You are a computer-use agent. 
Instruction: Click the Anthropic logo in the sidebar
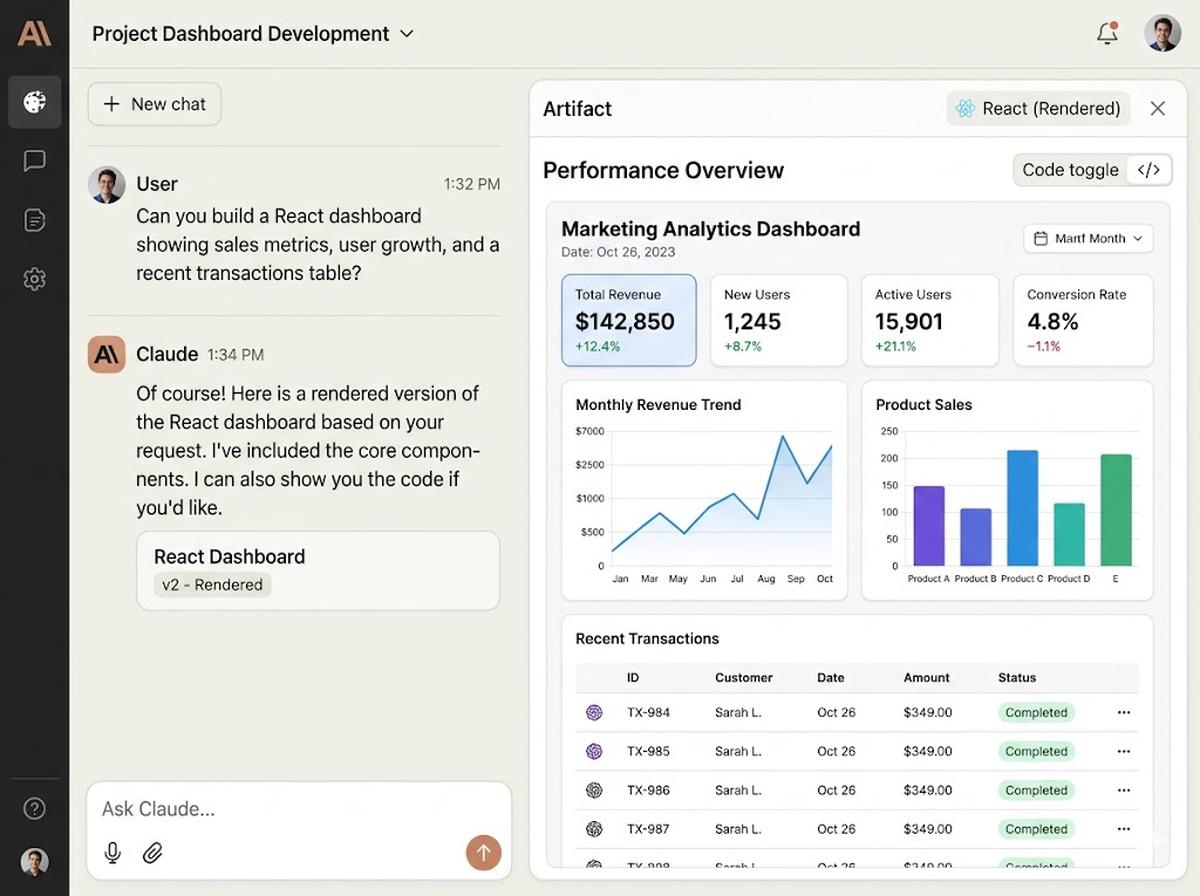pos(34,33)
